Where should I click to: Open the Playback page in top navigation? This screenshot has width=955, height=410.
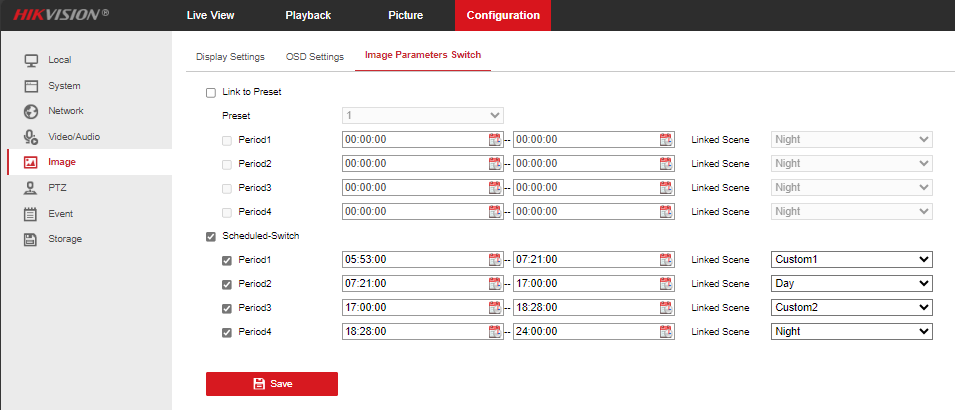(308, 15)
